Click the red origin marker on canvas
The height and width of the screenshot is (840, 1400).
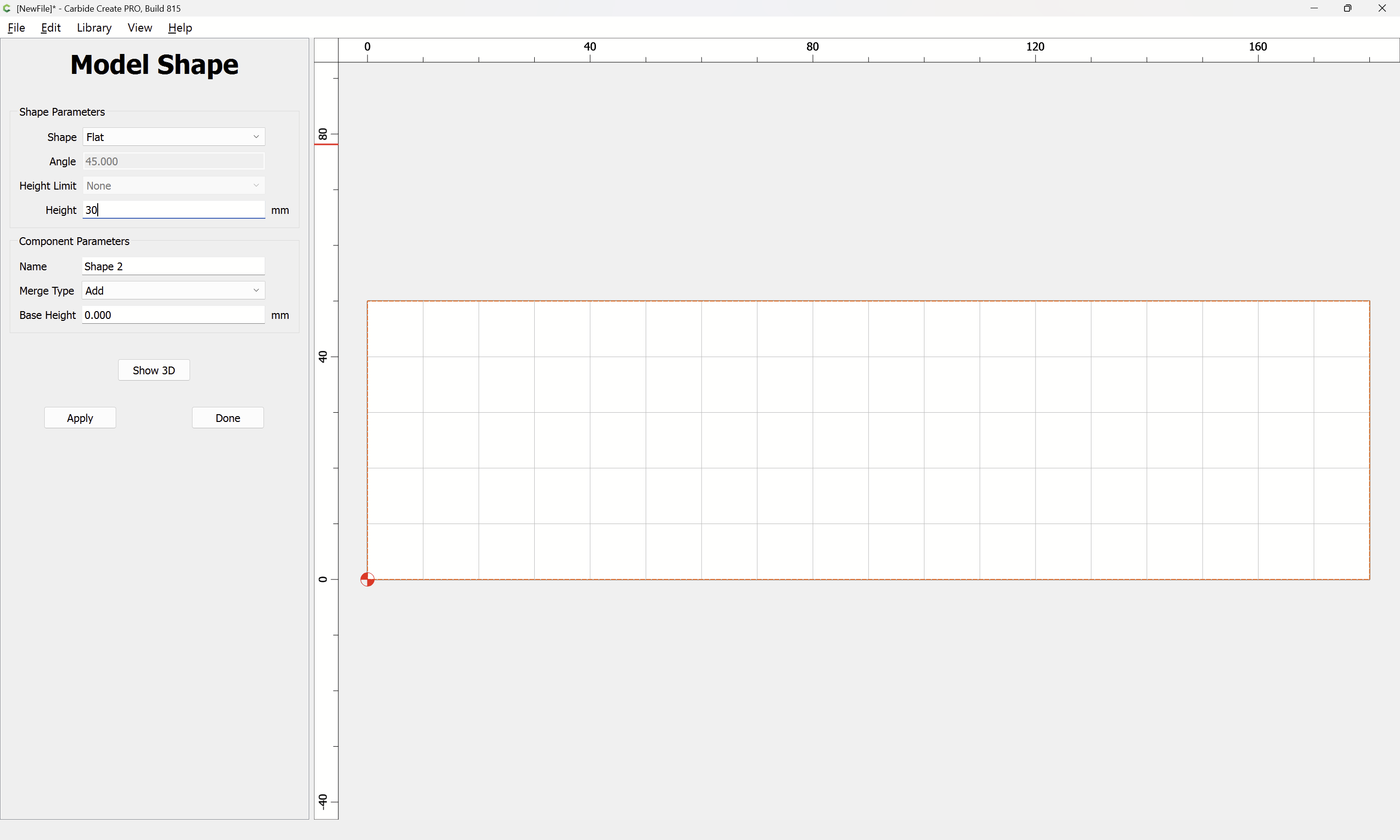click(x=367, y=579)
